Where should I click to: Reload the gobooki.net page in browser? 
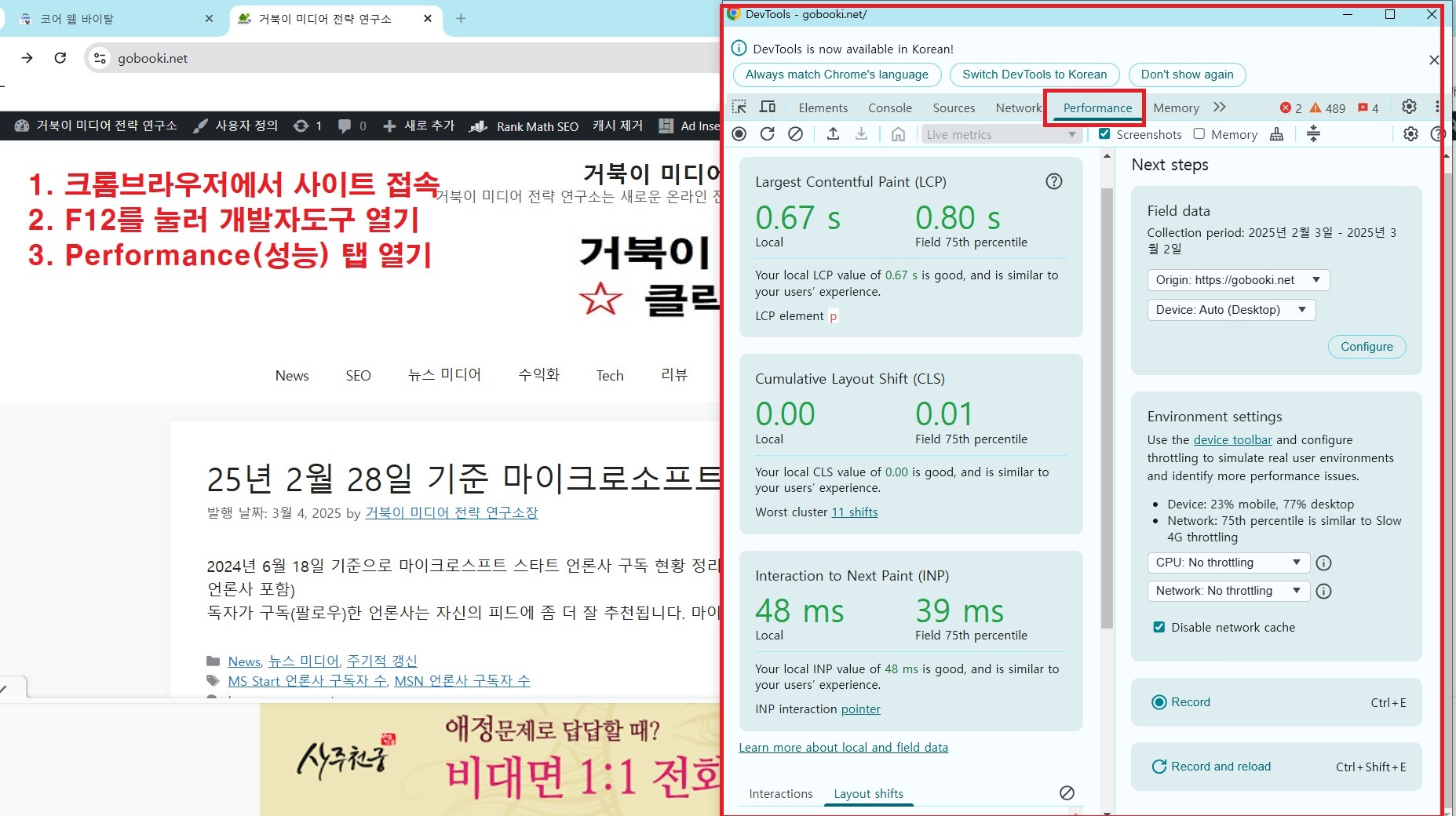60,58
